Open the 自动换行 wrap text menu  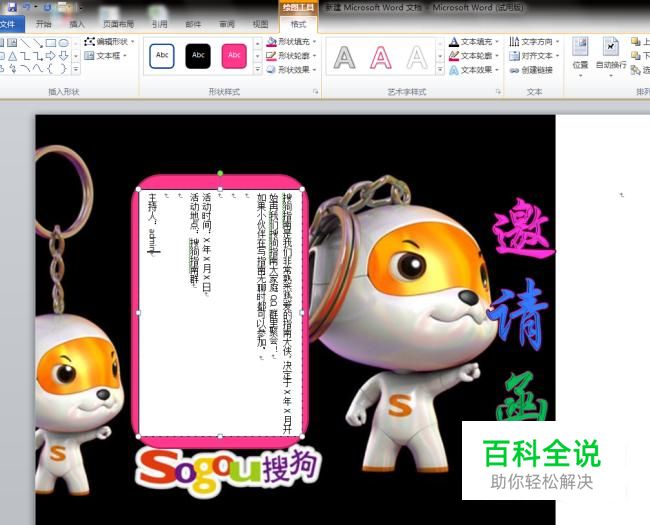click(611, 57)
